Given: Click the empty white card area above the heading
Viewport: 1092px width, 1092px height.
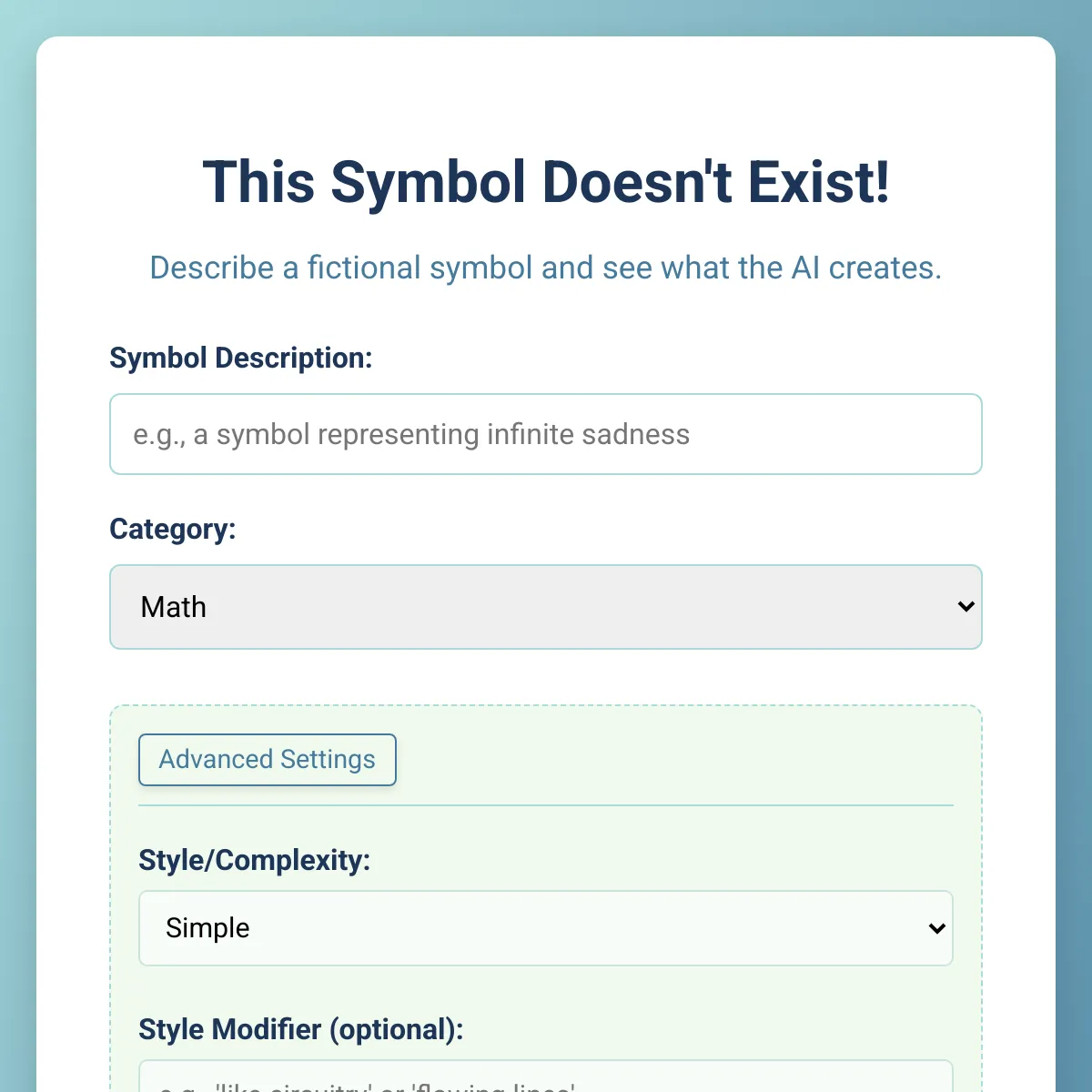Looking at the screenshot, I should point(546,91).
